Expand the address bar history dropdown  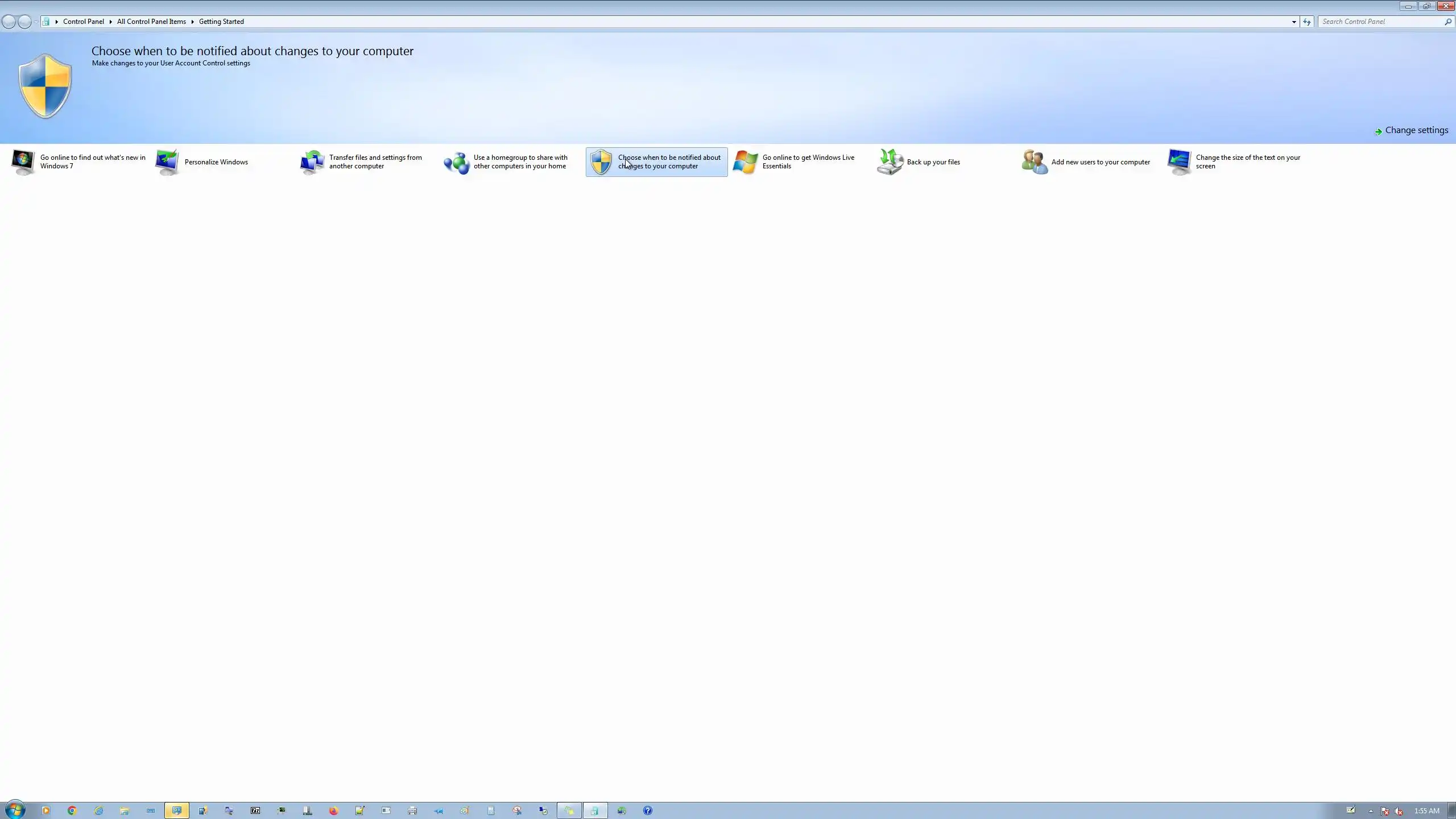pyautogui.click(x=1294, y=22)
